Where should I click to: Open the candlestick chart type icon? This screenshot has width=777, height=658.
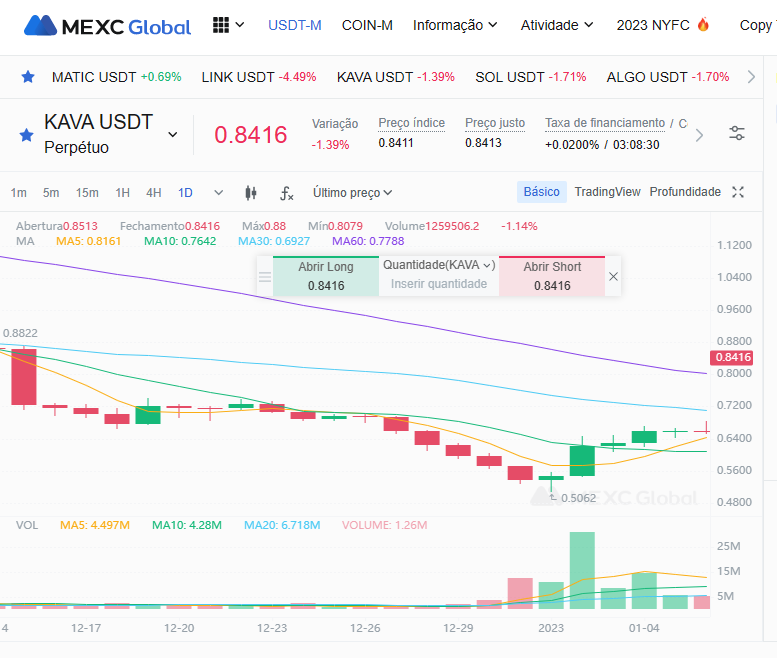[x=251, y=193]
